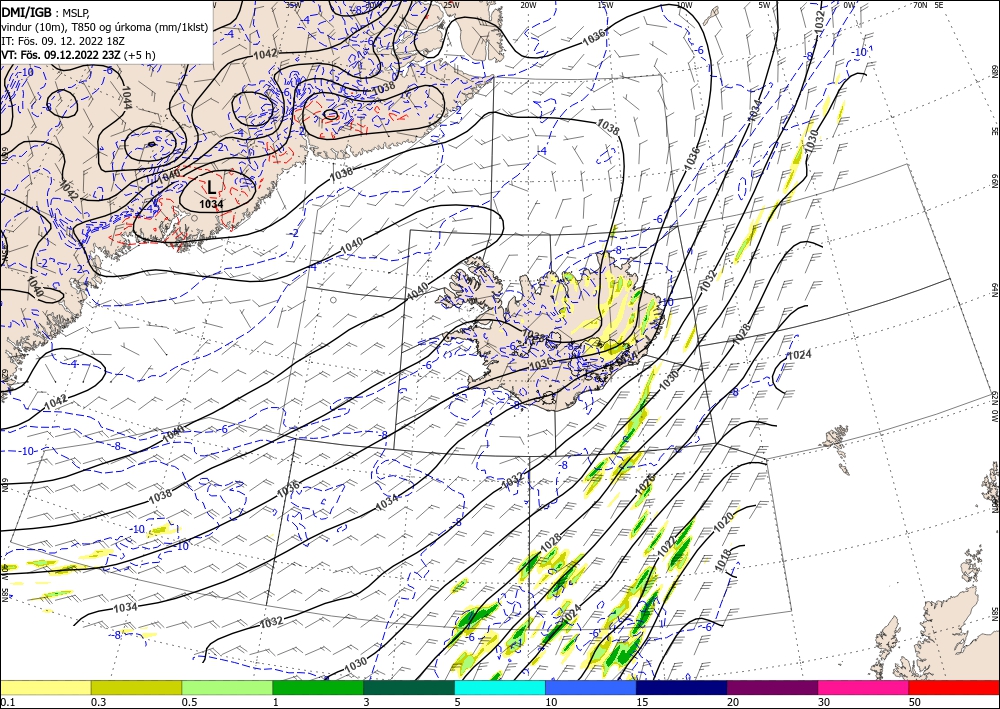Click the 'vindur (10m), T850 og úrkoma' line

(x=105, y=26)
